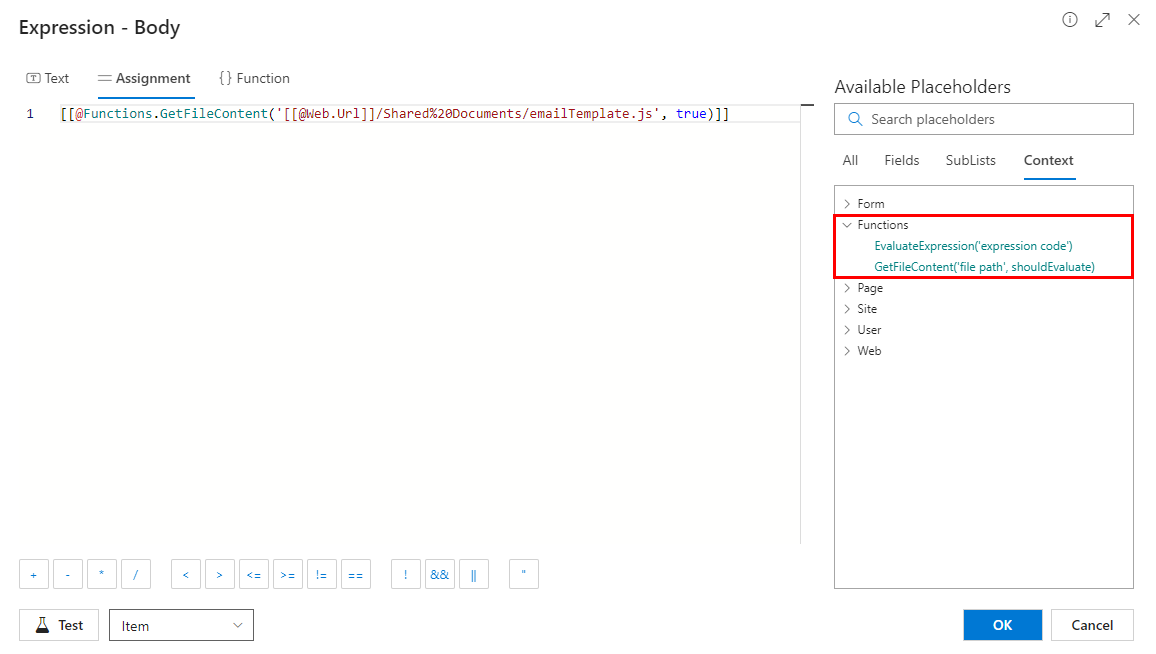1156x654 pixels.
Task: Open the dialog in full screen view
Action: 1101,19
